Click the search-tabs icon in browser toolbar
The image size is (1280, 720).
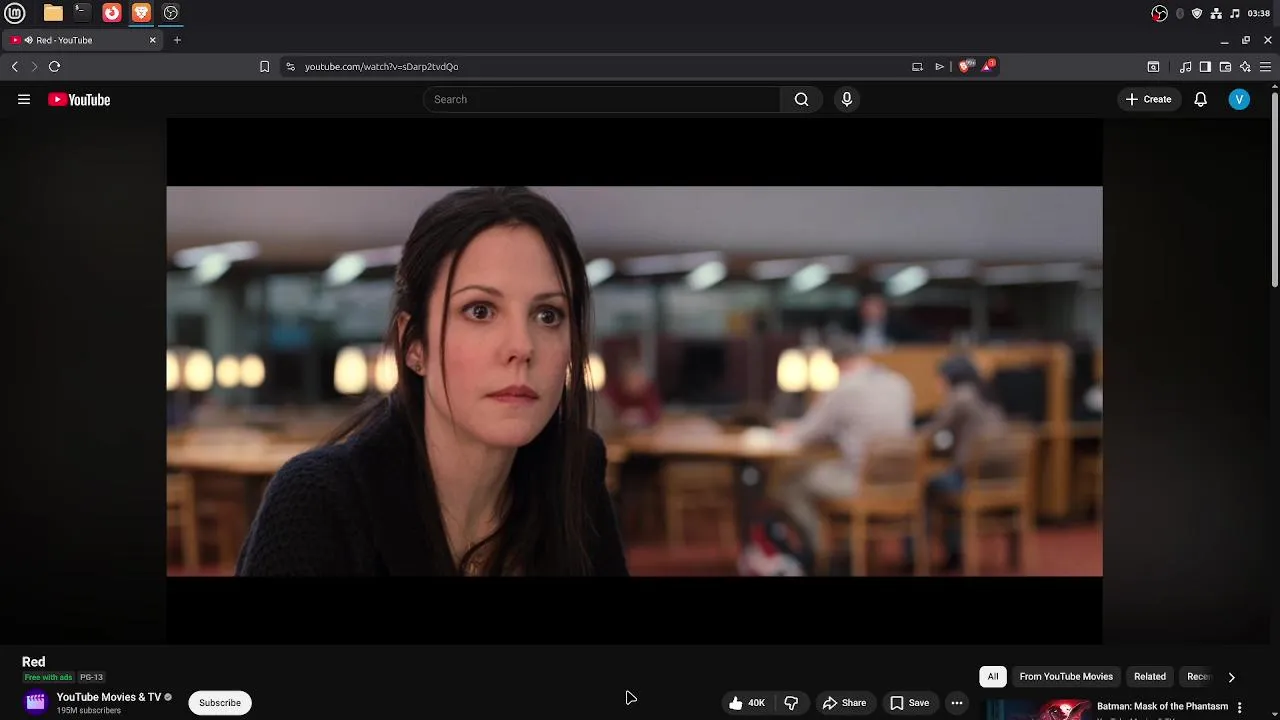point(1153,67)
